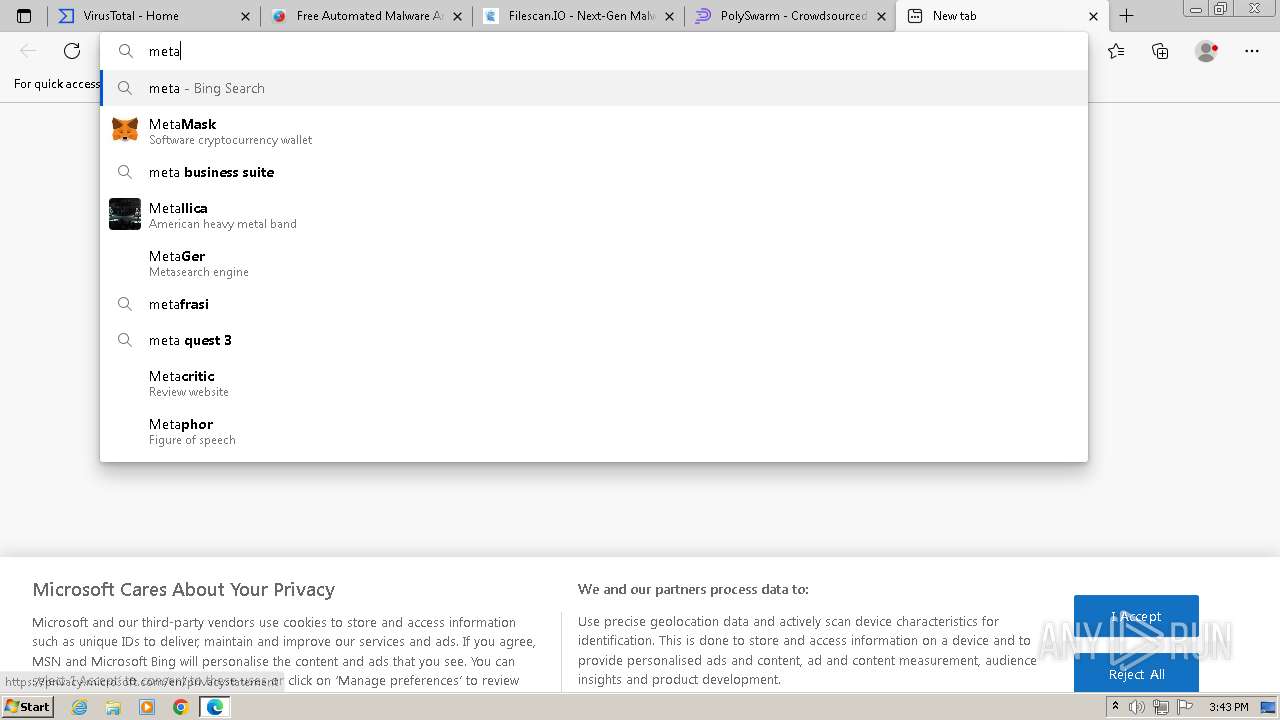Select the Metaphor figure of speech suggestion

(x=594, y=431)
